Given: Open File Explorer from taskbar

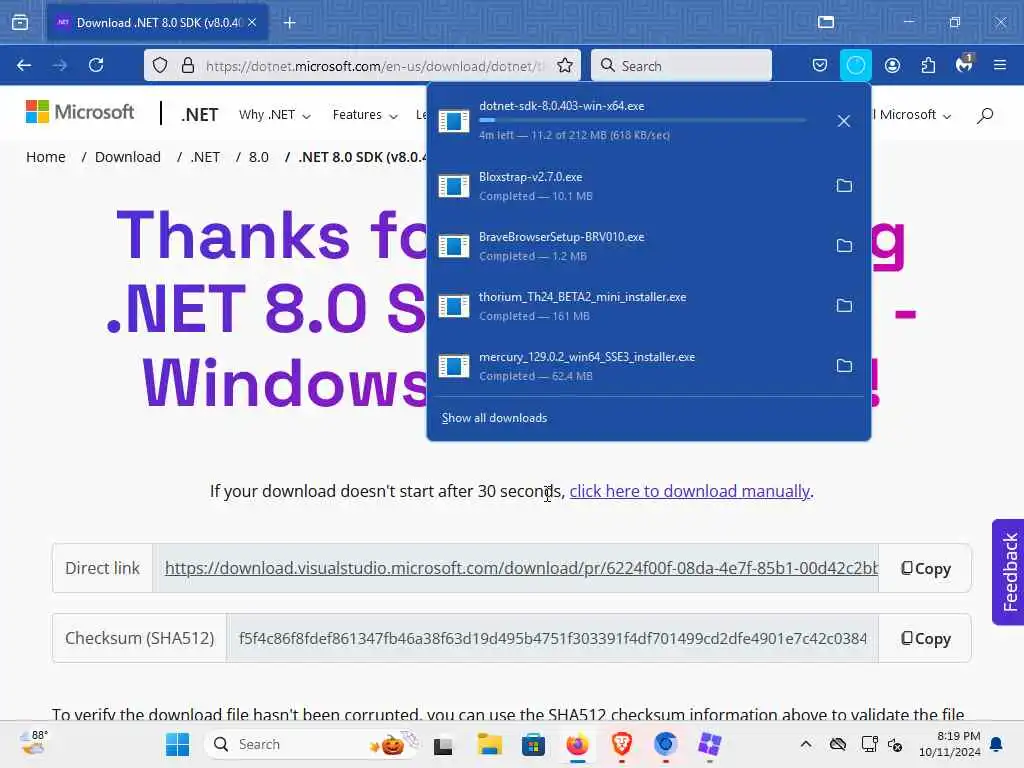Looking at the screenshot, I should pos(489,744).
